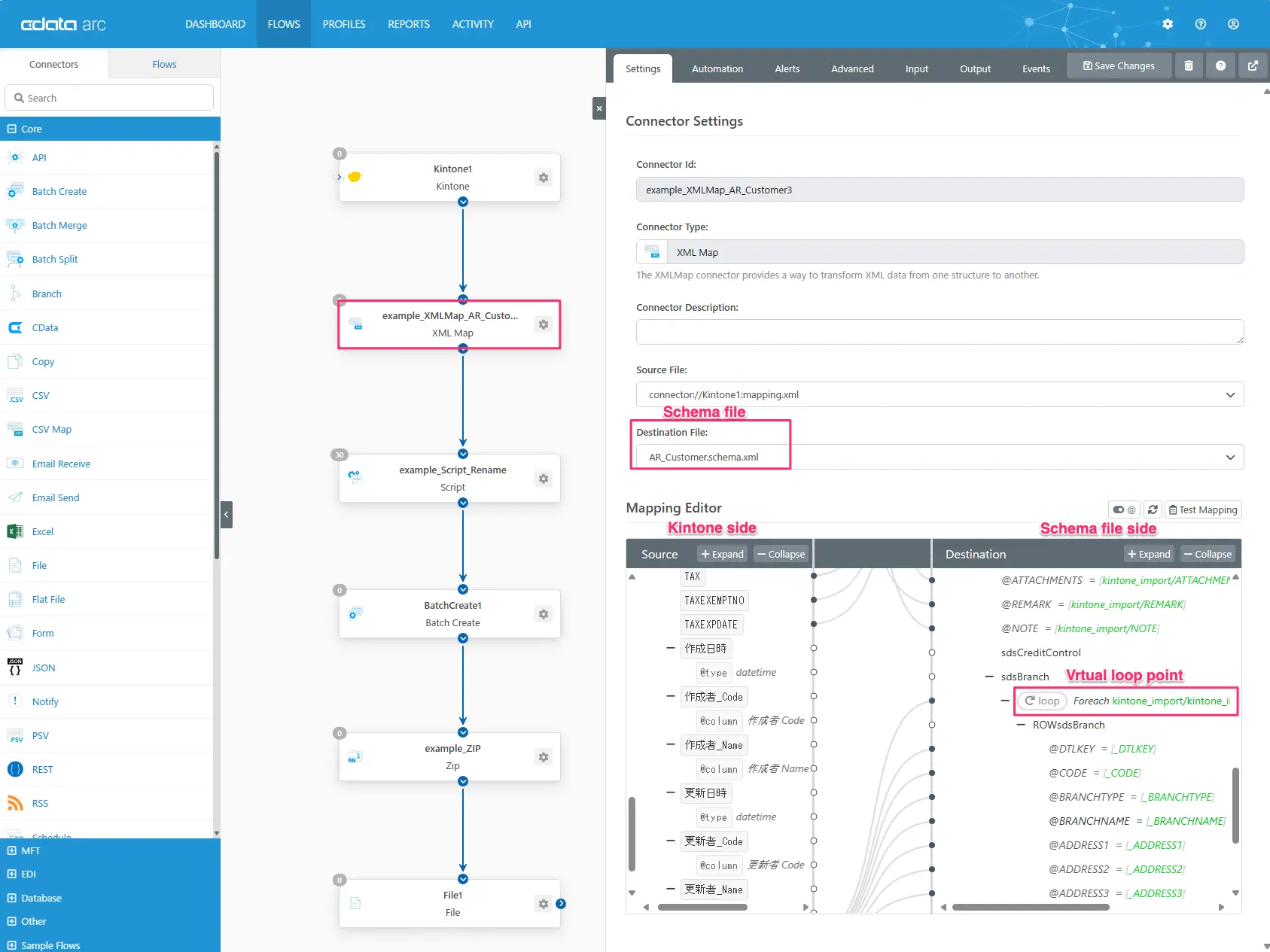Collapse the Core connector category
Image resolution: width=1270 pixels, height=952 pixels.
coord(12,129)
